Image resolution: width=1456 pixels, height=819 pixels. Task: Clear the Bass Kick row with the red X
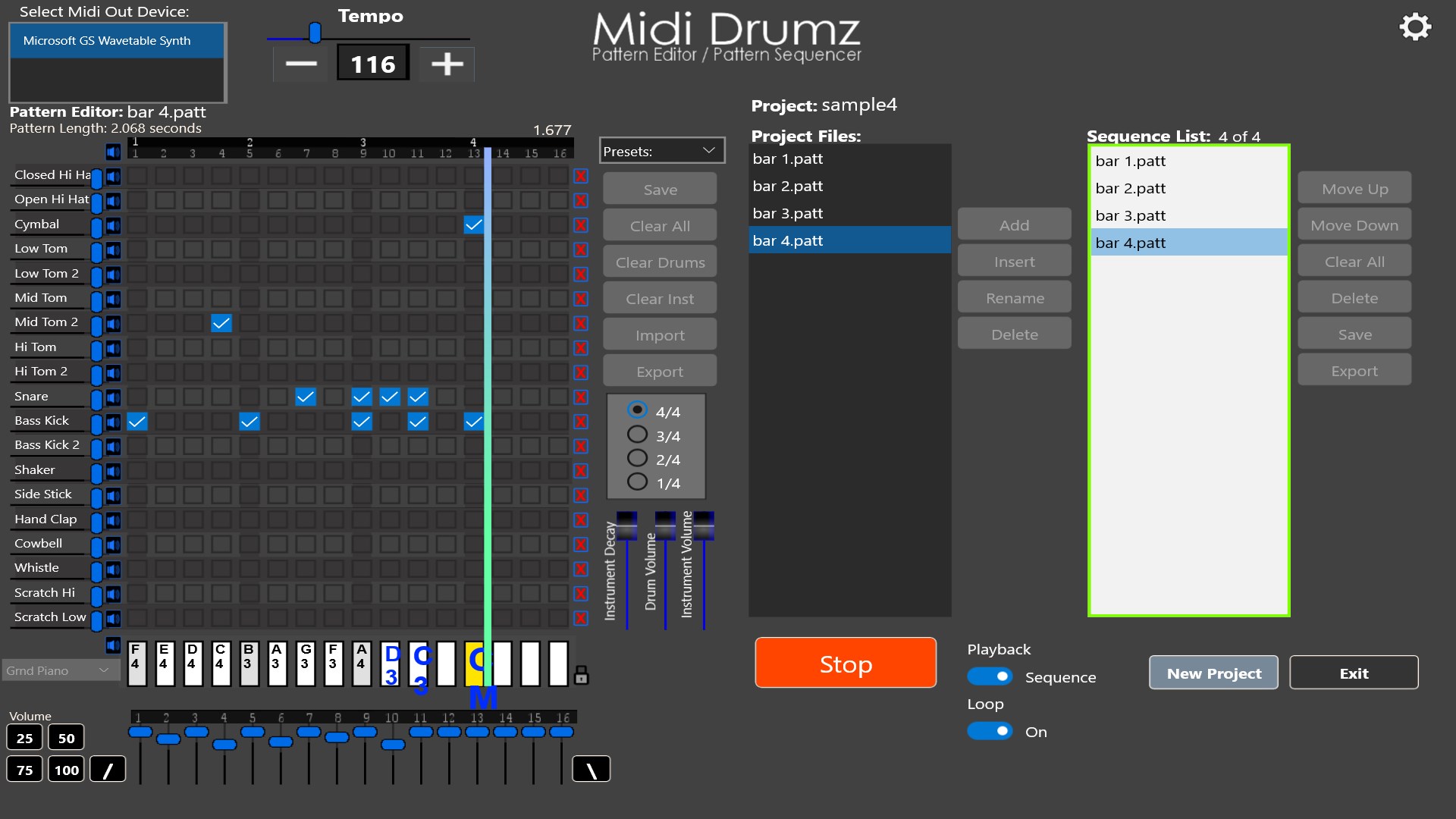tap(581, 422)
